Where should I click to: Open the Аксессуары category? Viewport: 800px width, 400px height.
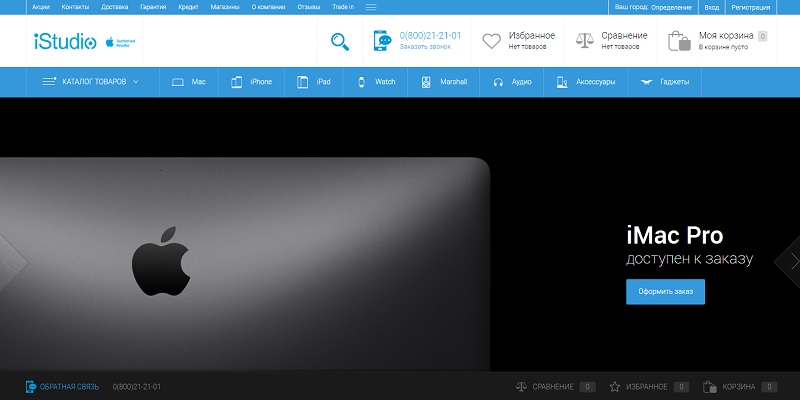[x=595, y=82]
